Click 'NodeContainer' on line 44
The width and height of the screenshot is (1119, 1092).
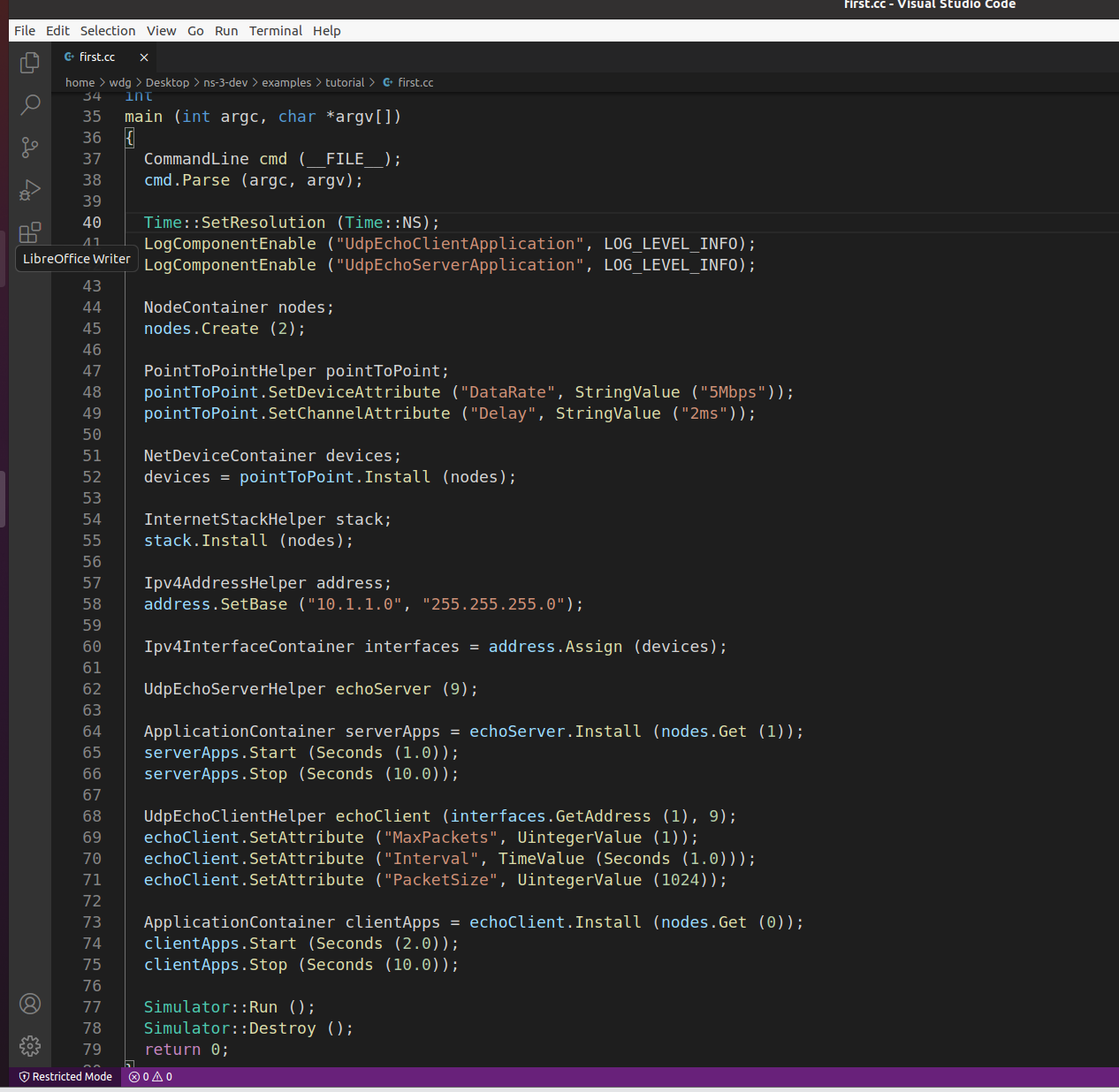point(206,307)
